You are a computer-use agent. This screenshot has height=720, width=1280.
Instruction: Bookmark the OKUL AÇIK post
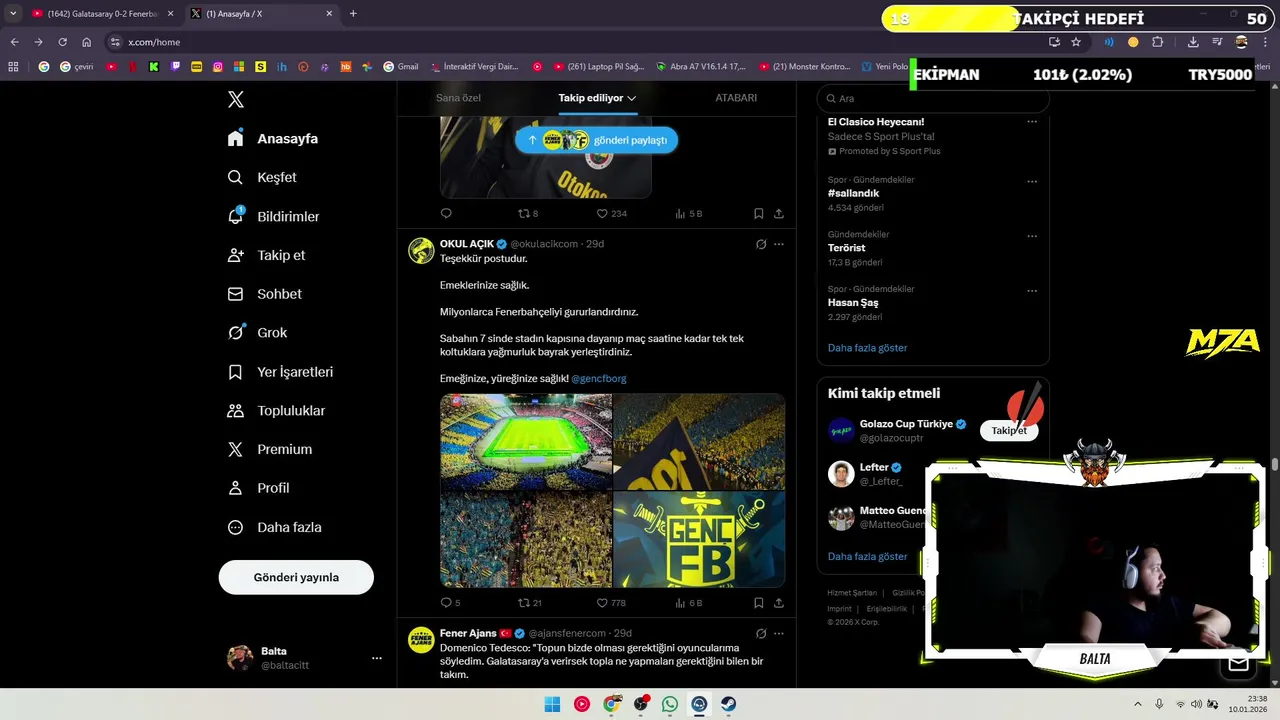click(759, 603)
